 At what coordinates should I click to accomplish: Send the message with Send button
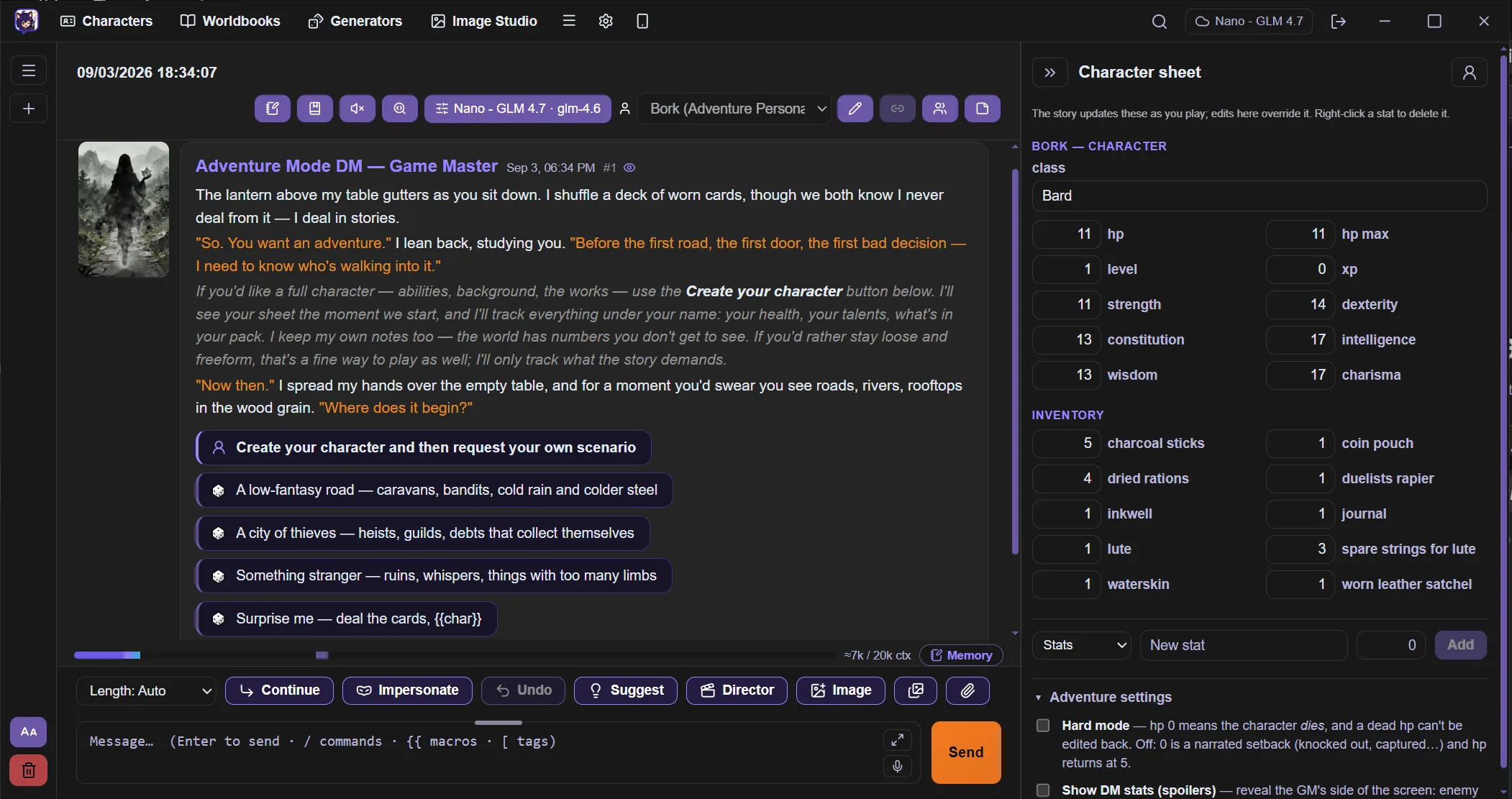point(966,752)
